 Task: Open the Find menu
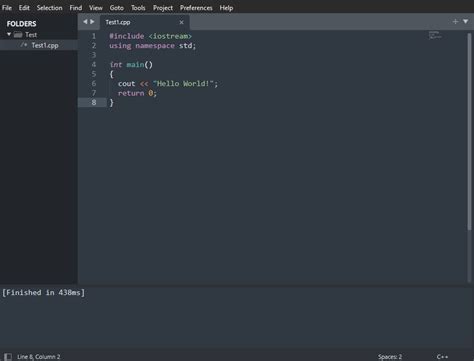pos(76,8)
